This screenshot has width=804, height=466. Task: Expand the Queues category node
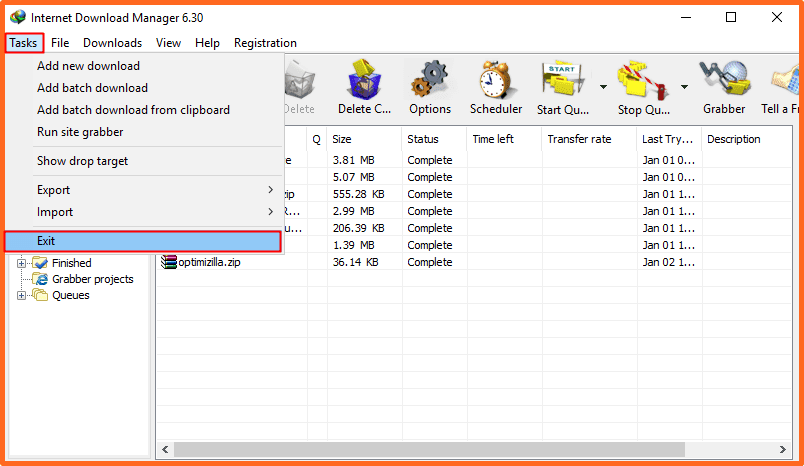click(x=22, y=296)
